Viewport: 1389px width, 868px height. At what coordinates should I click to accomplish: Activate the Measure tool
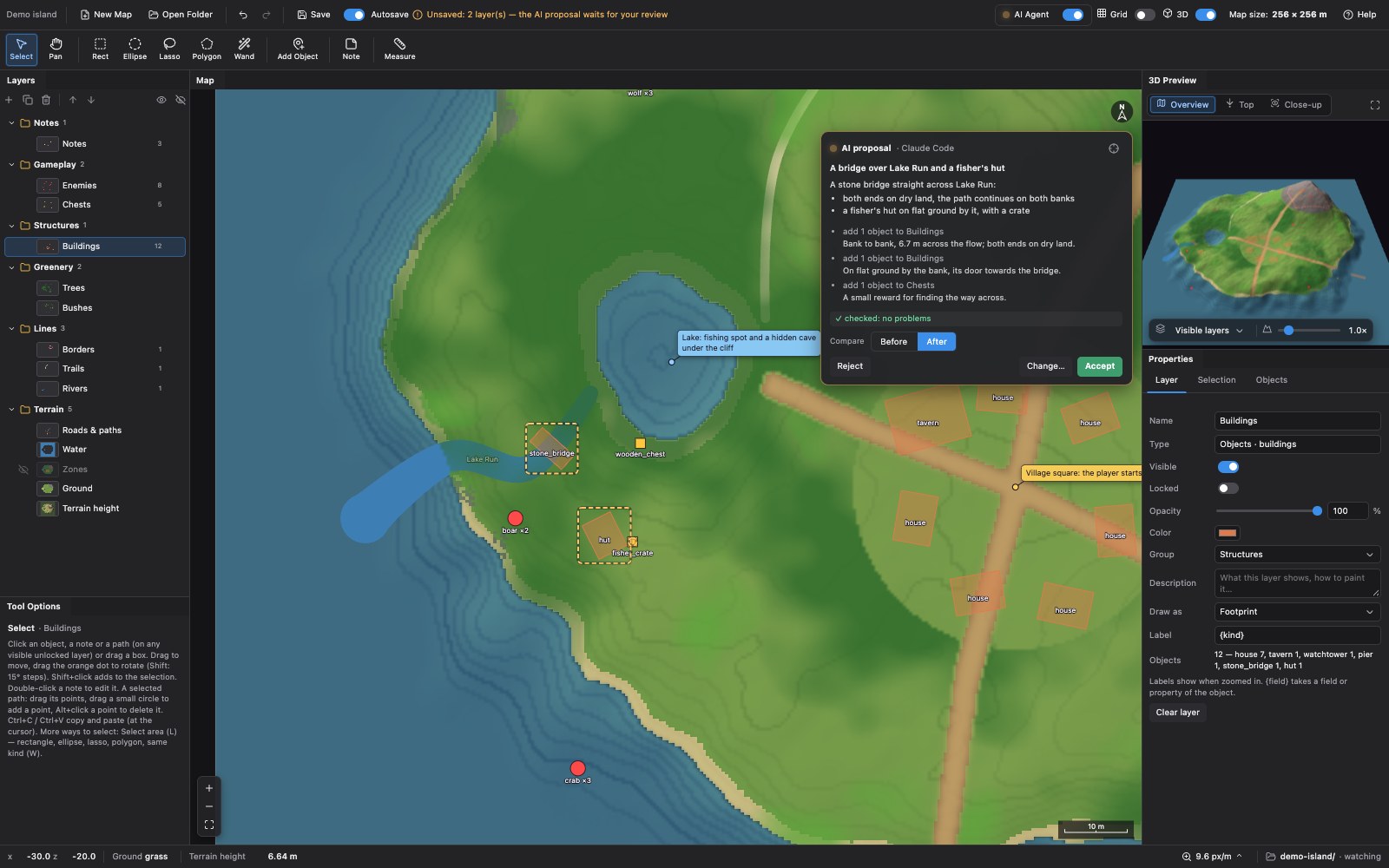[399, 49]
